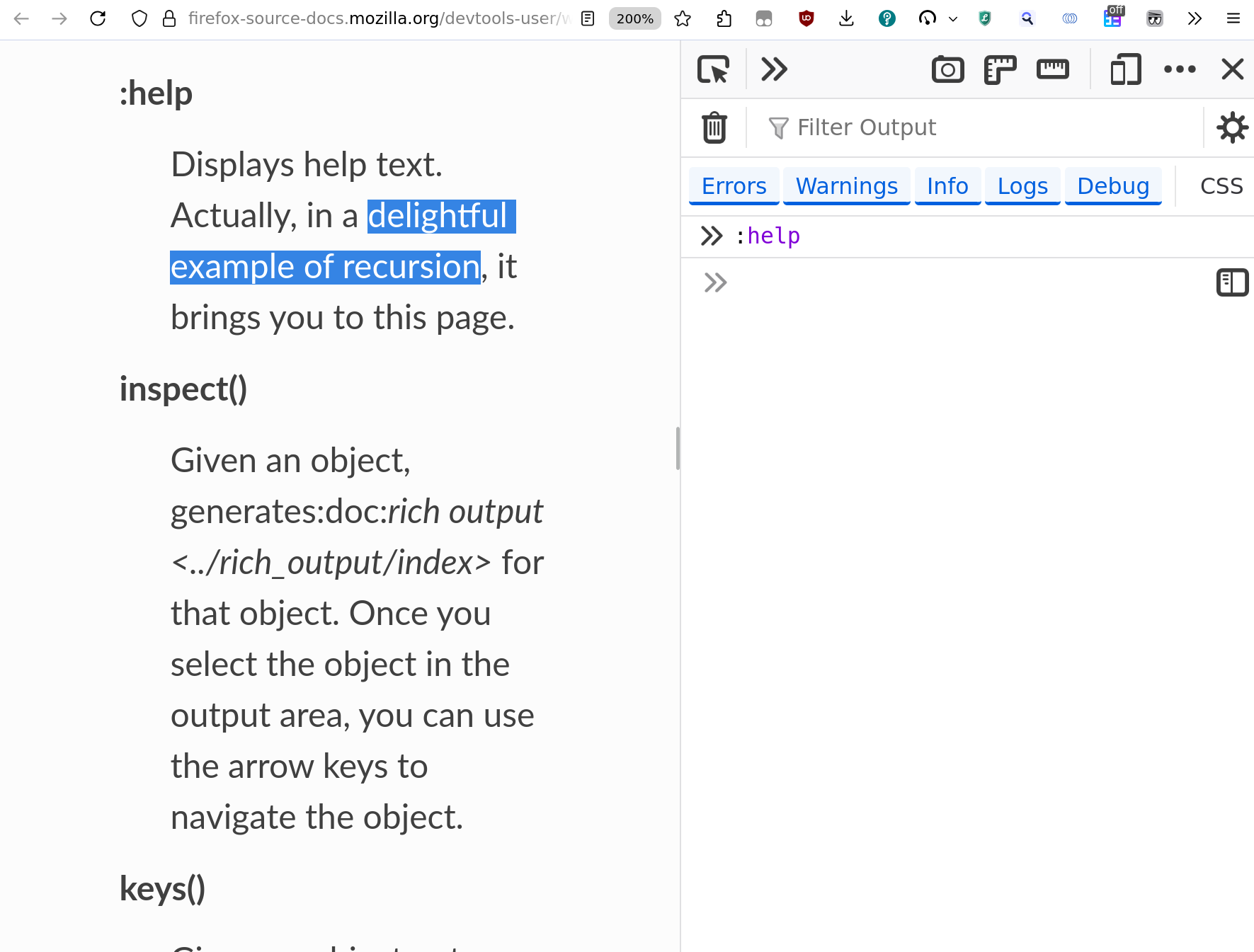Switch to the CSS messages tab
Image resolution: width=1254 pixels, height=952 pixels.
pos(1221,185)
